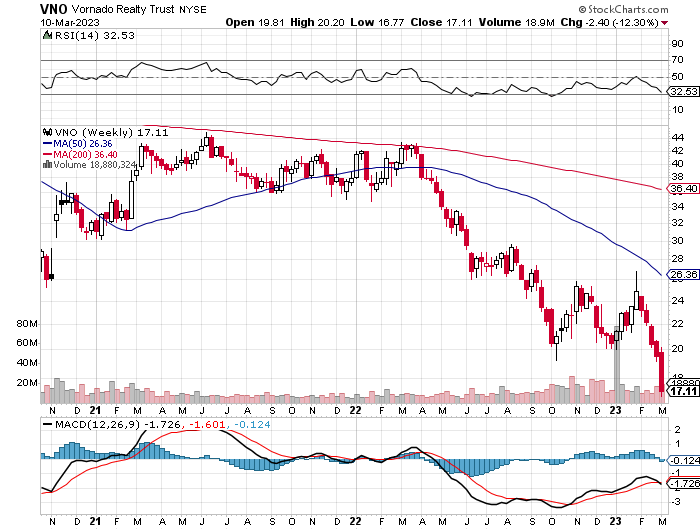Click the 34 price axis label
This screenshot has height=530, width=700.
[x=677, y=206]
